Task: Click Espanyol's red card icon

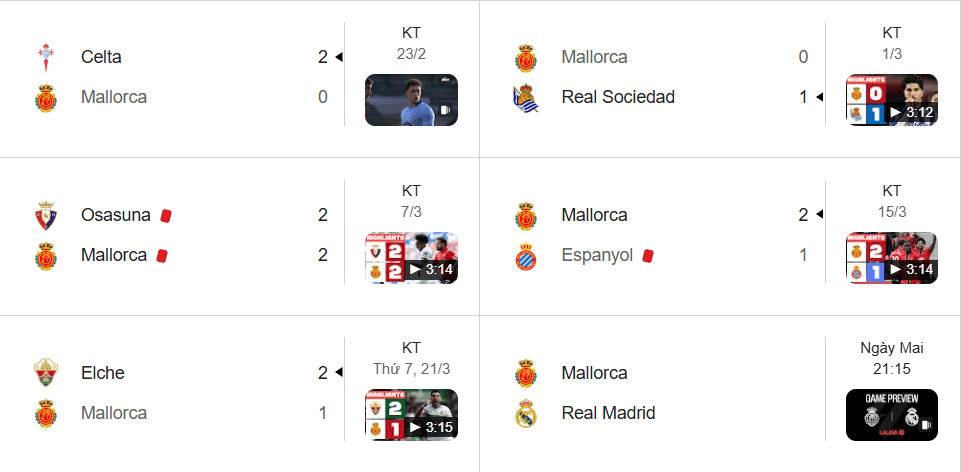Action: [x=648, y=255]
